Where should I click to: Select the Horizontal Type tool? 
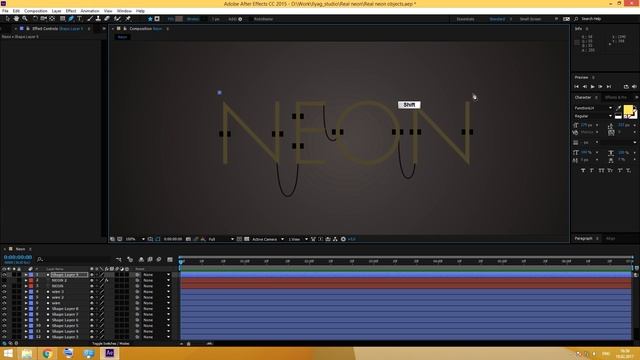pyautogui.click(x=80, y=19)
